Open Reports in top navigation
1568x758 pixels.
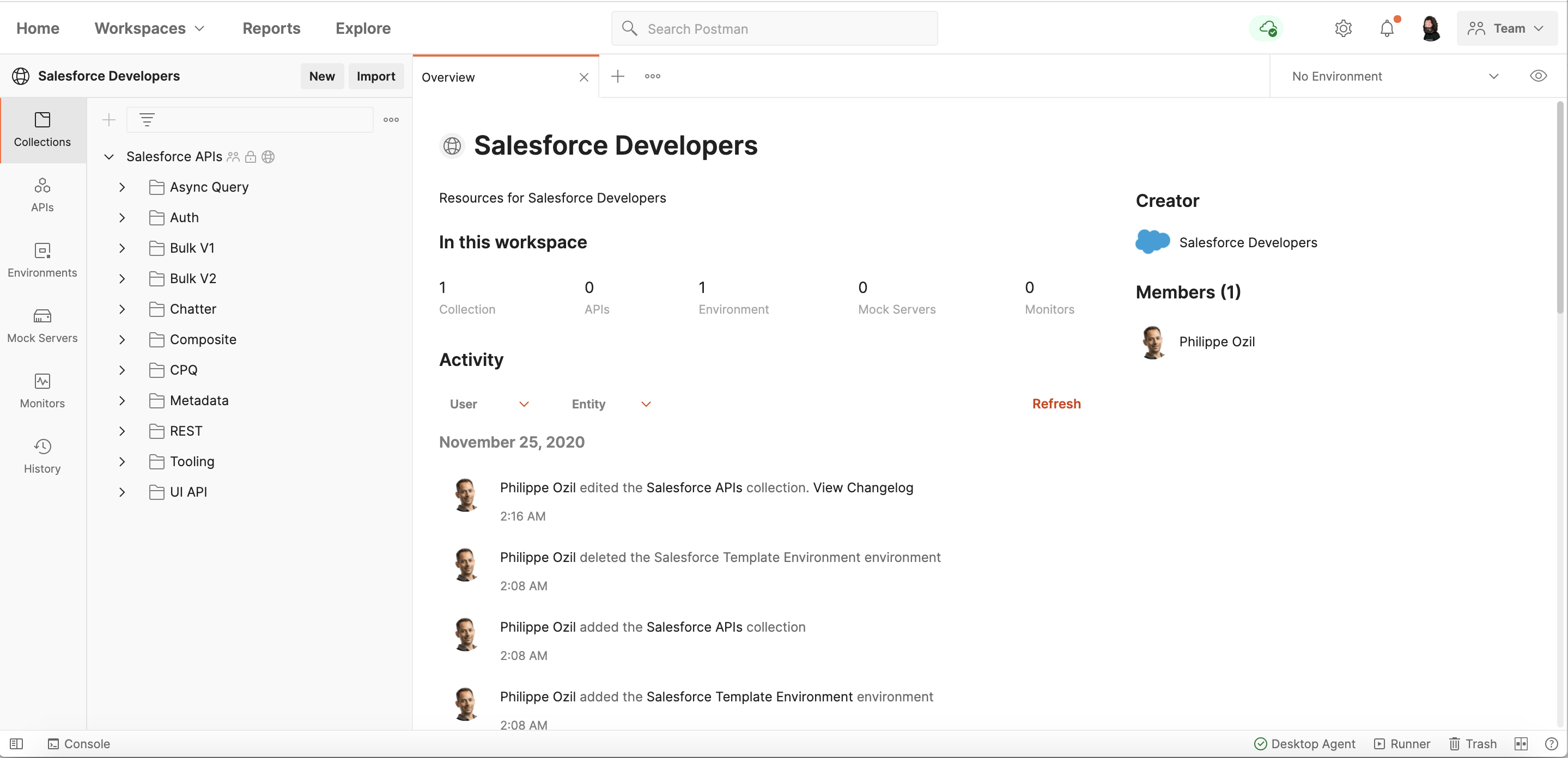point(271,29)
